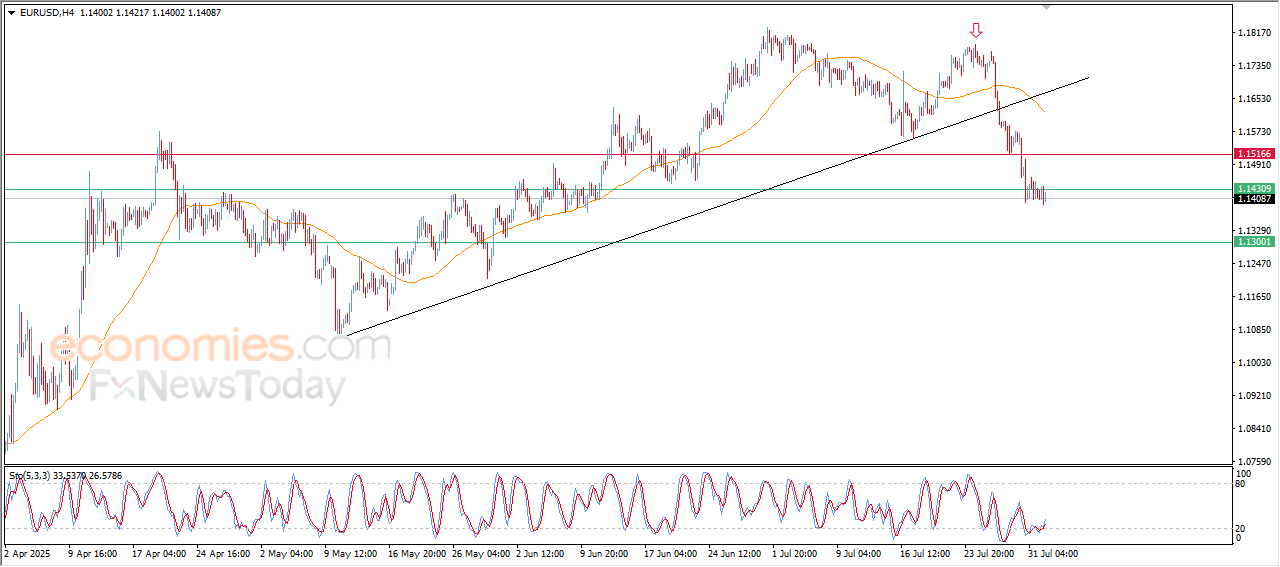Viewport: 1280px width, 567px height.
Task: Select the green 1.14309 price tag
Action: coord(1254,188)
